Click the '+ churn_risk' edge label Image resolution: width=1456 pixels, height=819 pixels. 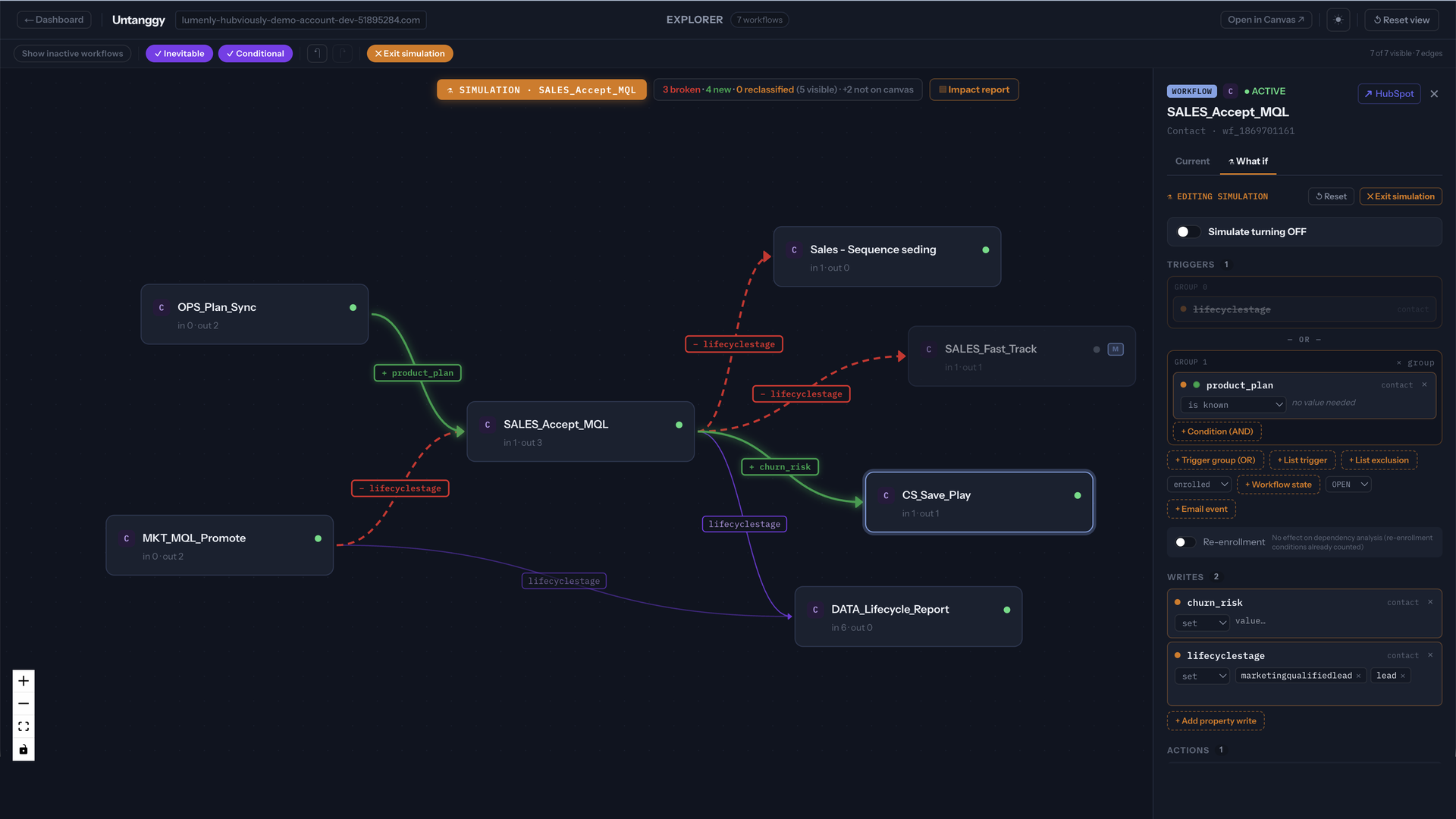pyautogui.click(x=780, y=467)
